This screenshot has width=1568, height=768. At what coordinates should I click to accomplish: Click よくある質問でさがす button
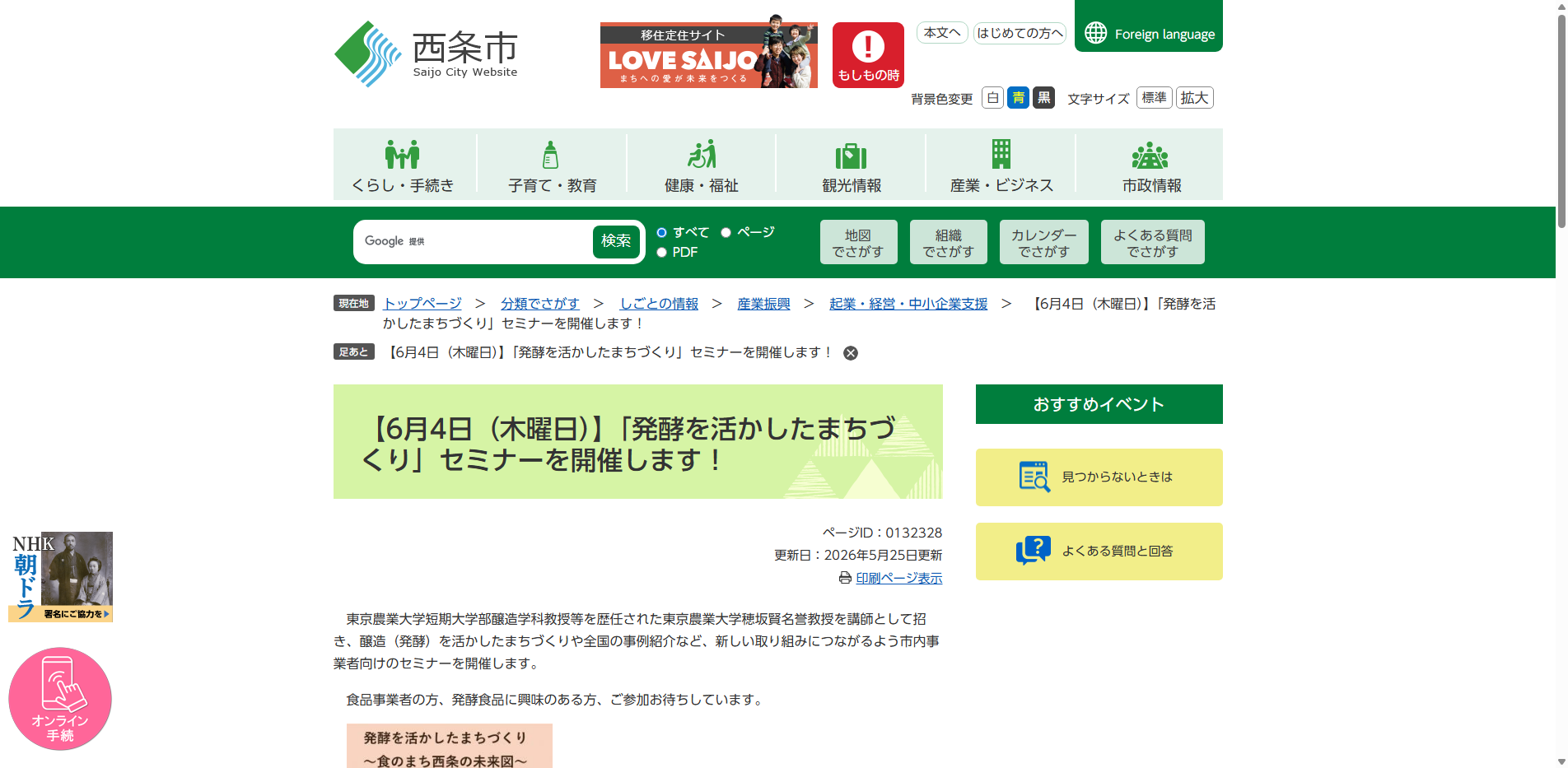(1153, 242)
